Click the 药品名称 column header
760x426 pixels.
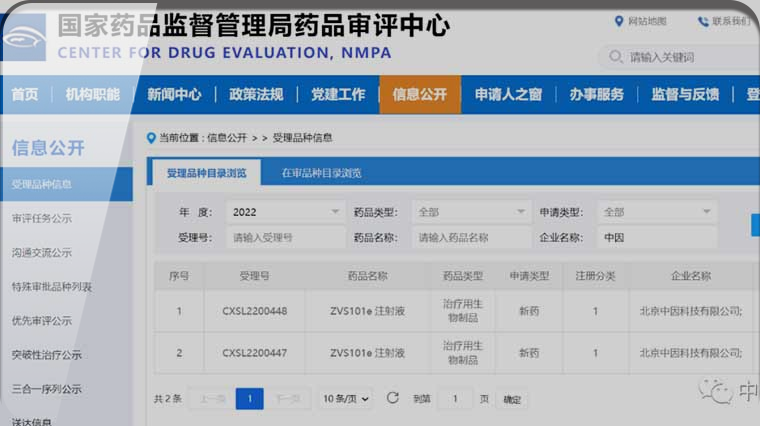point(367,276)
